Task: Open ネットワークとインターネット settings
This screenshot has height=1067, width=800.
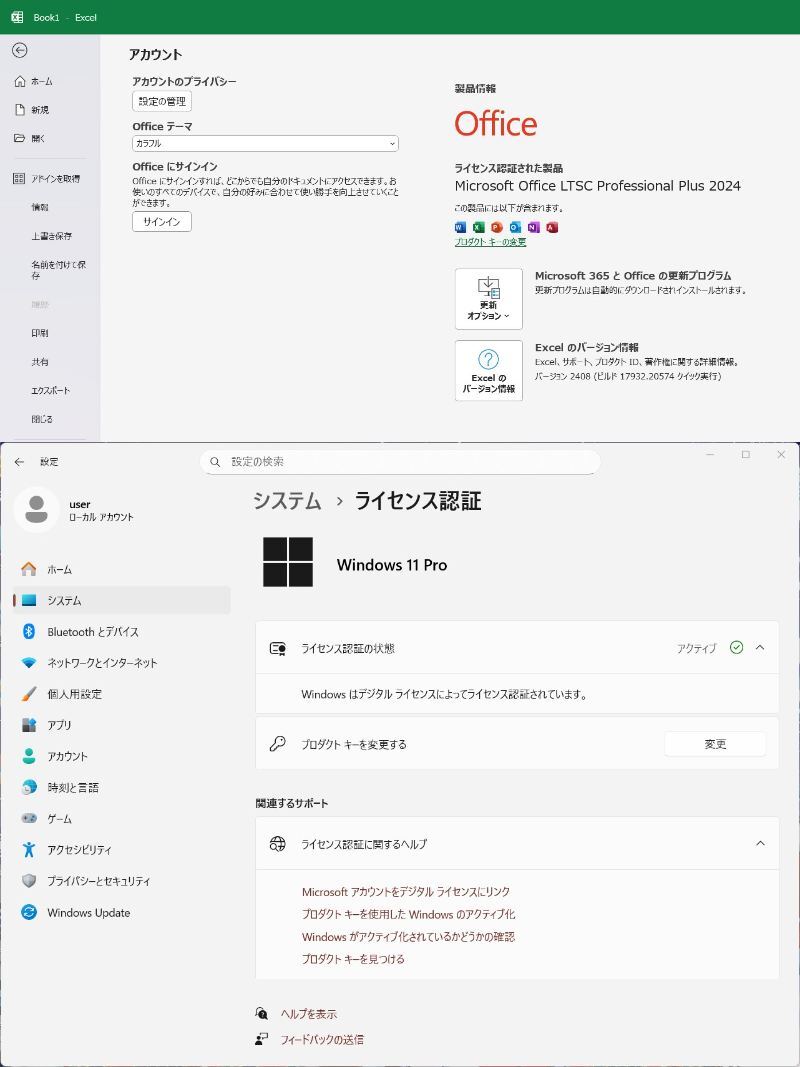Action: click(x=122, y=663)
